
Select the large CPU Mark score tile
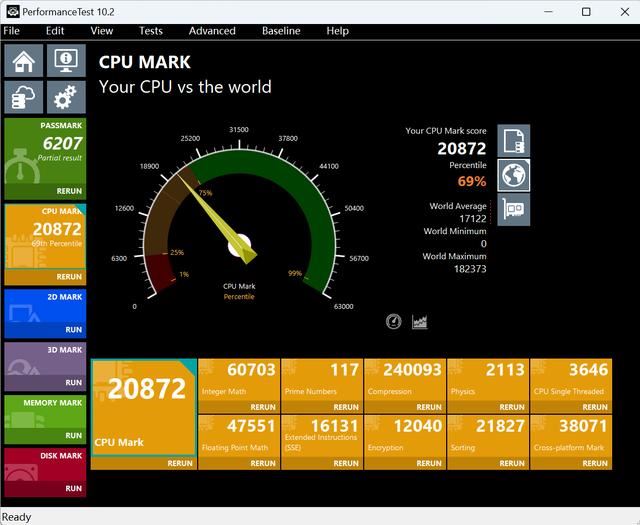(x=145, y=408)
